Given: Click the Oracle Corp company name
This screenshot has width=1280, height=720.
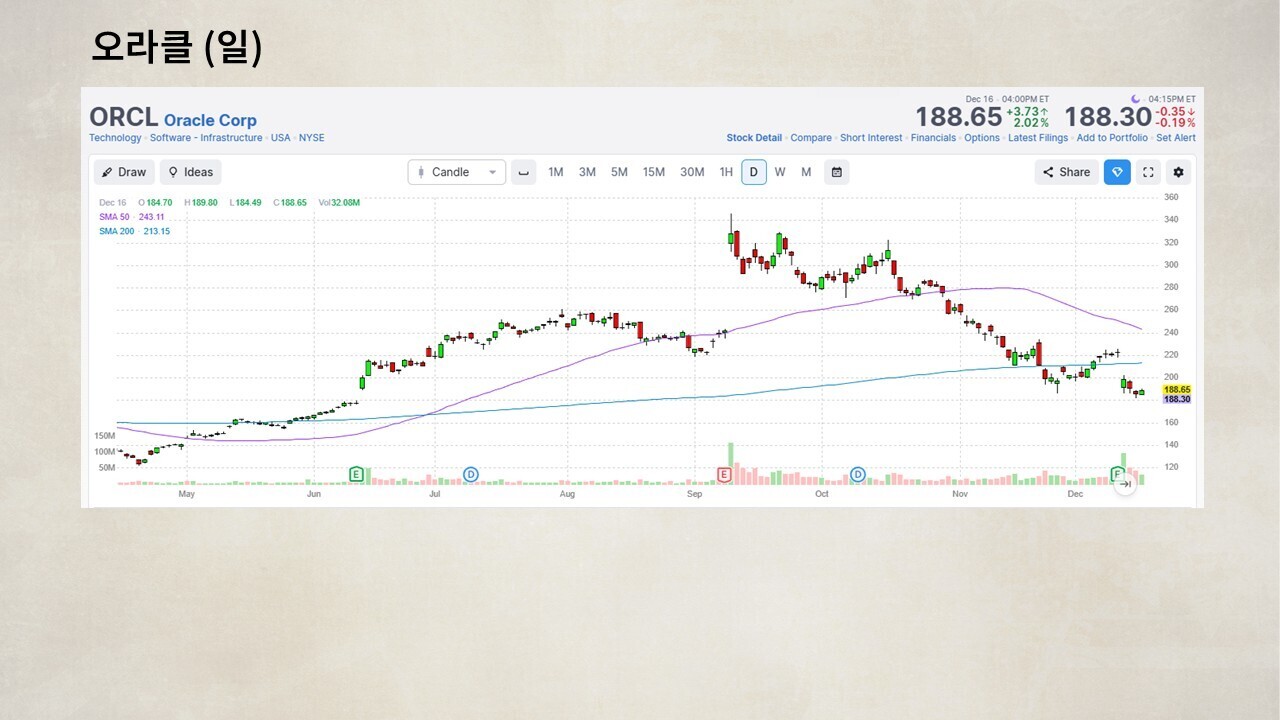Looking at the screenshot, I should (x=210, y=121).
